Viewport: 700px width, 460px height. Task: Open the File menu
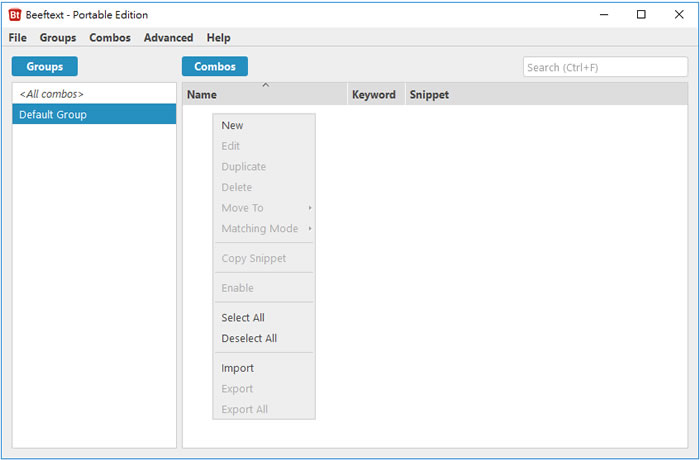point(17,38)
